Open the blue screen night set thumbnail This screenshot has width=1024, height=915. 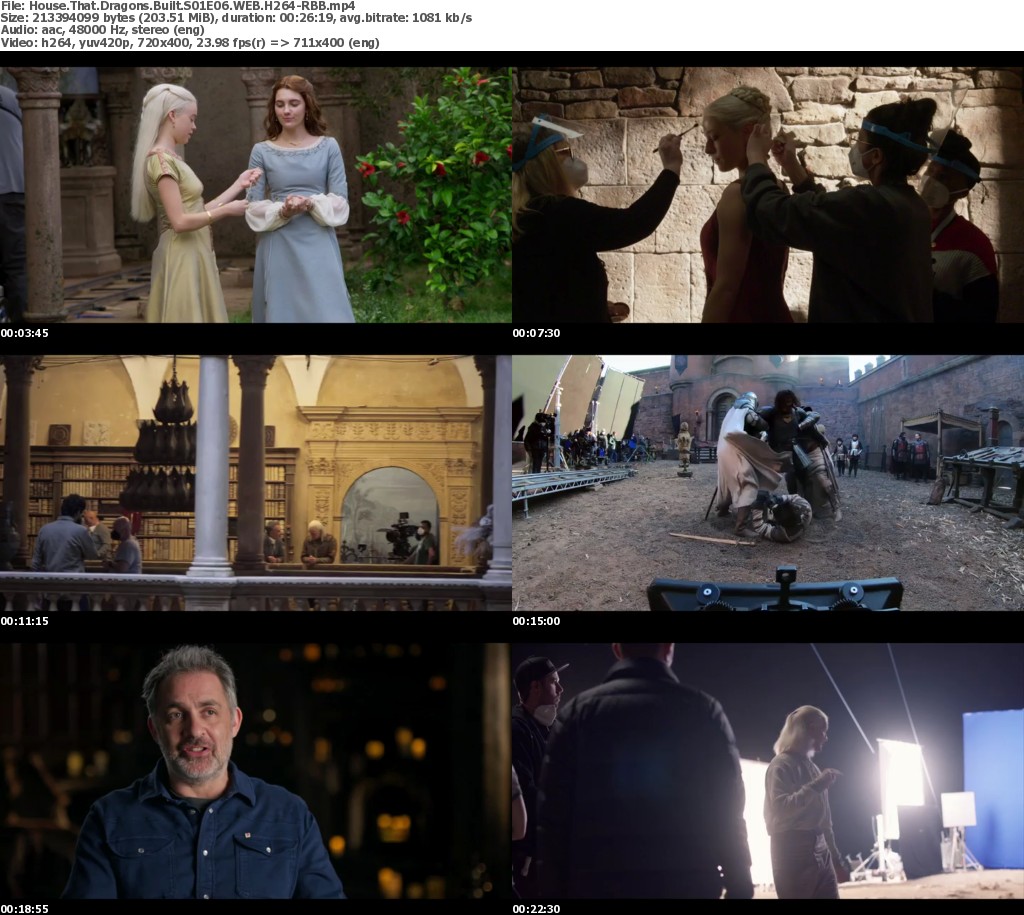tap(768, 770)
